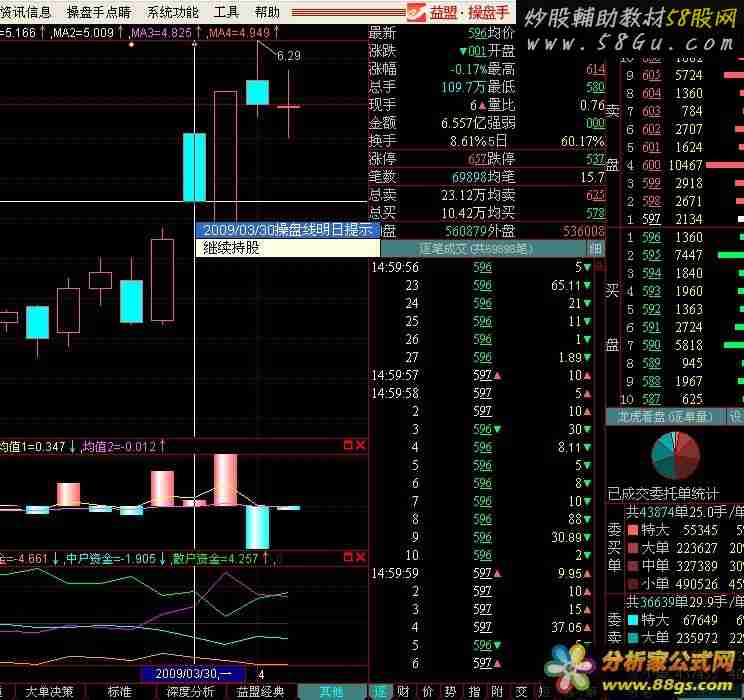Viewport: 744px width, 700px height.
Task: Select the 变 tab in bottom bar
Action: pyautogui.click(x=521, y=691)
